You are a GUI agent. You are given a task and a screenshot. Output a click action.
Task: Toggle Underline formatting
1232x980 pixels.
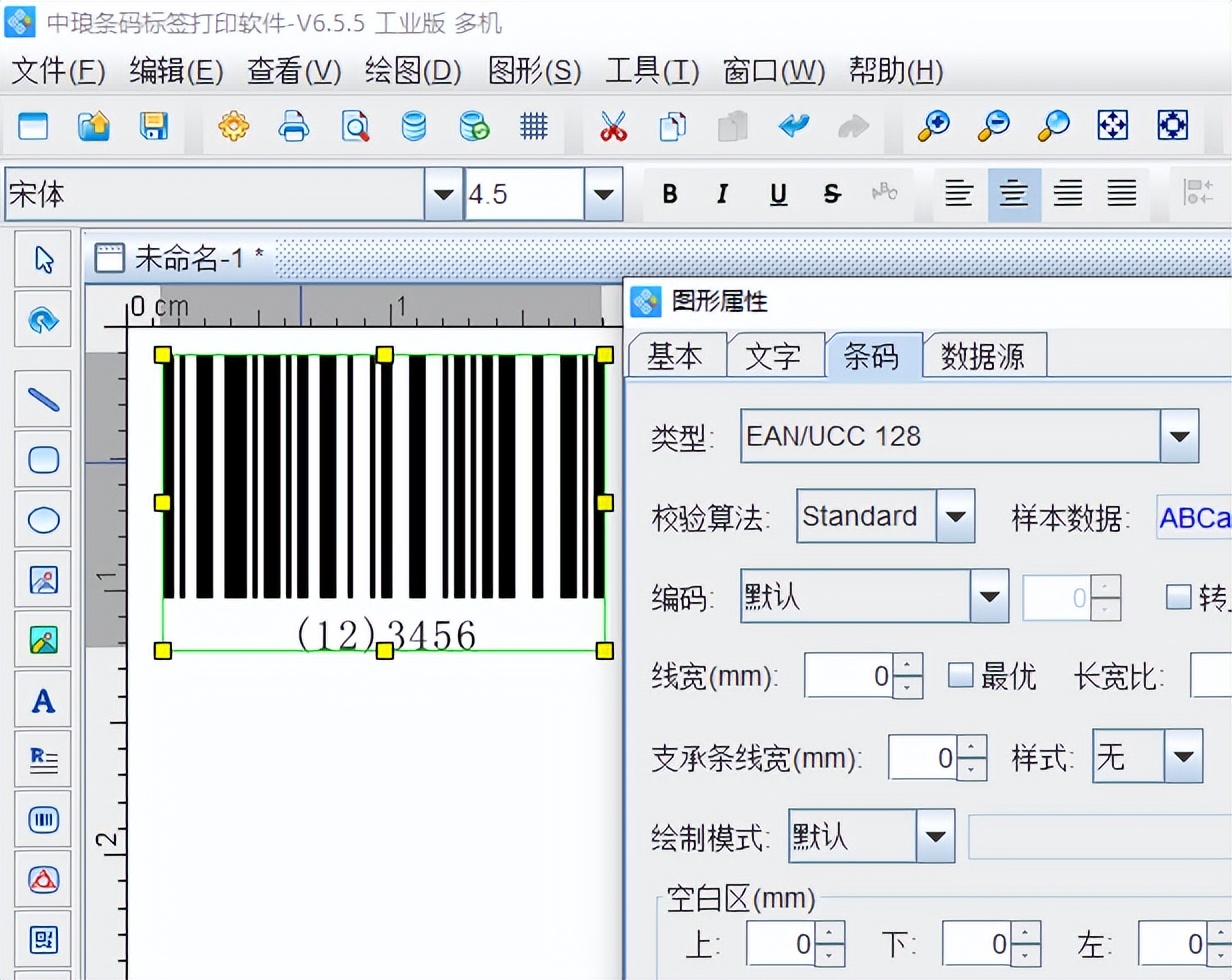[778, 195]
